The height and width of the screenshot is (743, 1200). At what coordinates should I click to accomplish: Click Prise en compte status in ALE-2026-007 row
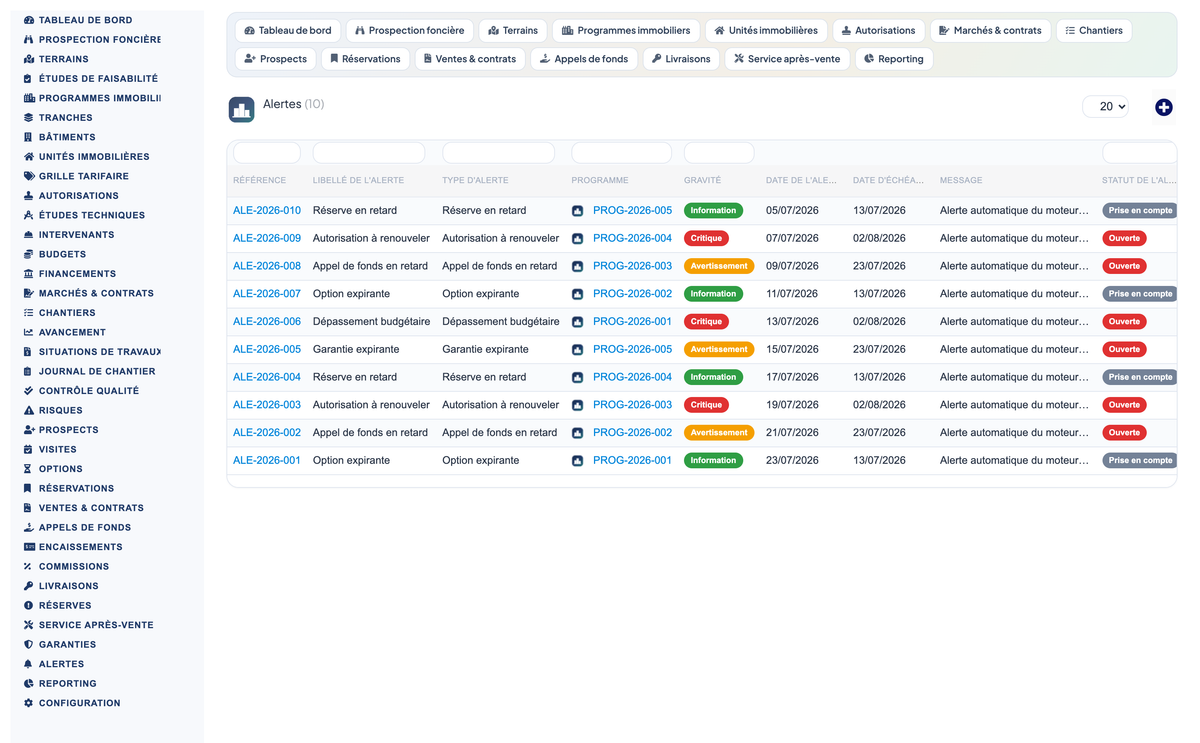pyautogui.click(x=1140, y=294)
